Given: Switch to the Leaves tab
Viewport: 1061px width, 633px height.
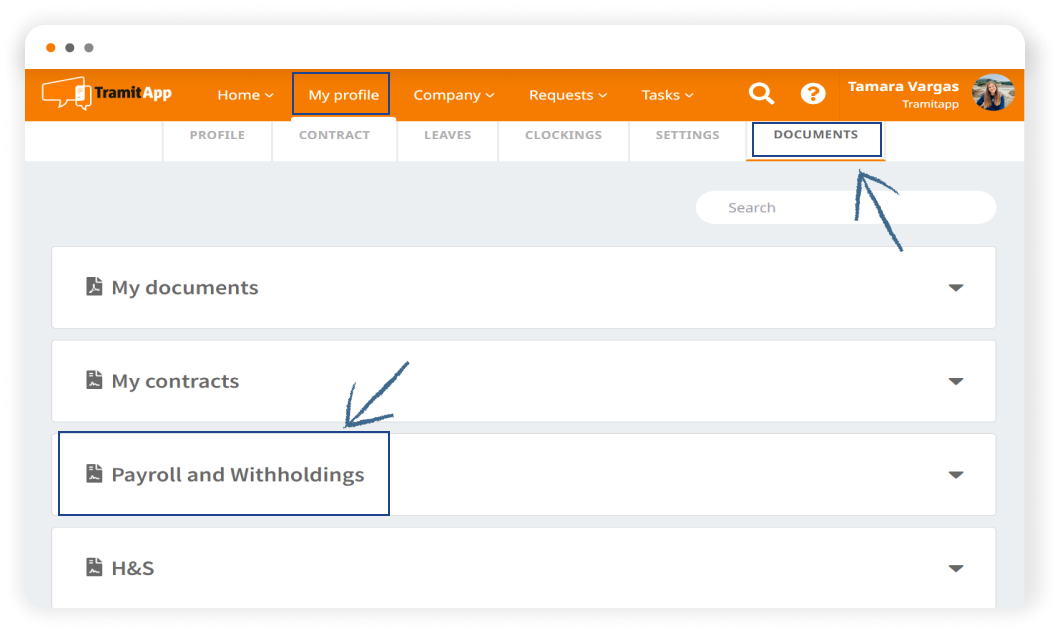Looking at the screenshot, I should (447, 135).
